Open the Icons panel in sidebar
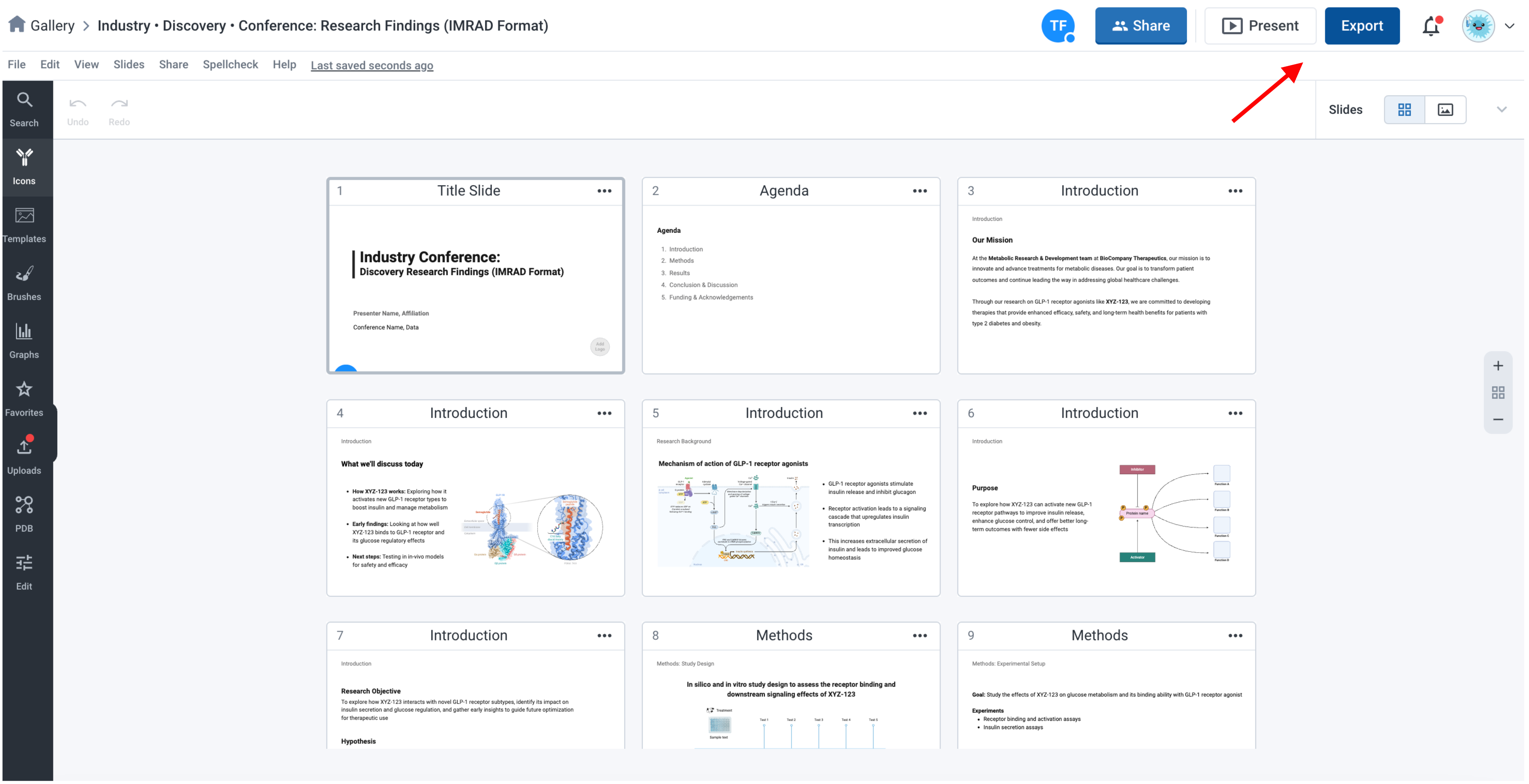1529x784 pixels. 24,167
